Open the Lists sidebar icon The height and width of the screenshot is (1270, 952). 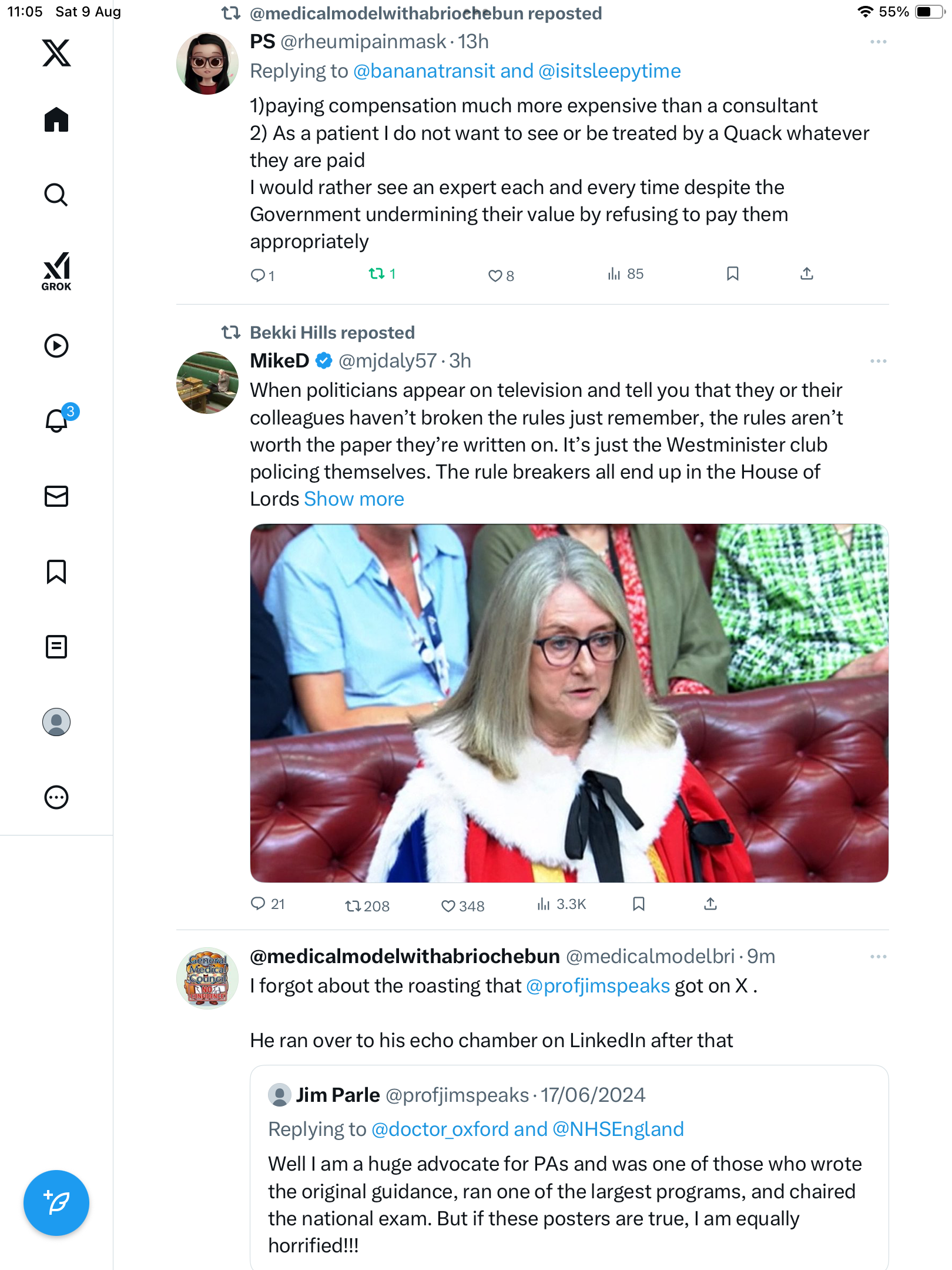point(56,646)
